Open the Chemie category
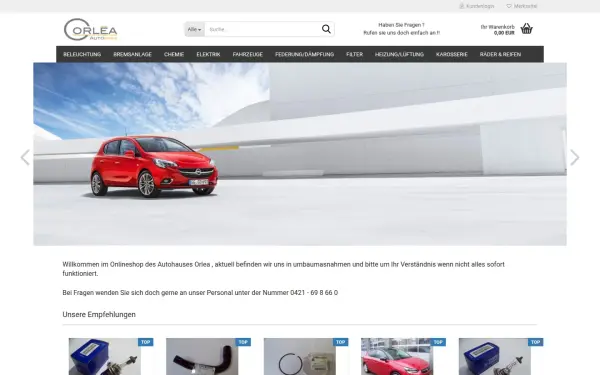 174,54
